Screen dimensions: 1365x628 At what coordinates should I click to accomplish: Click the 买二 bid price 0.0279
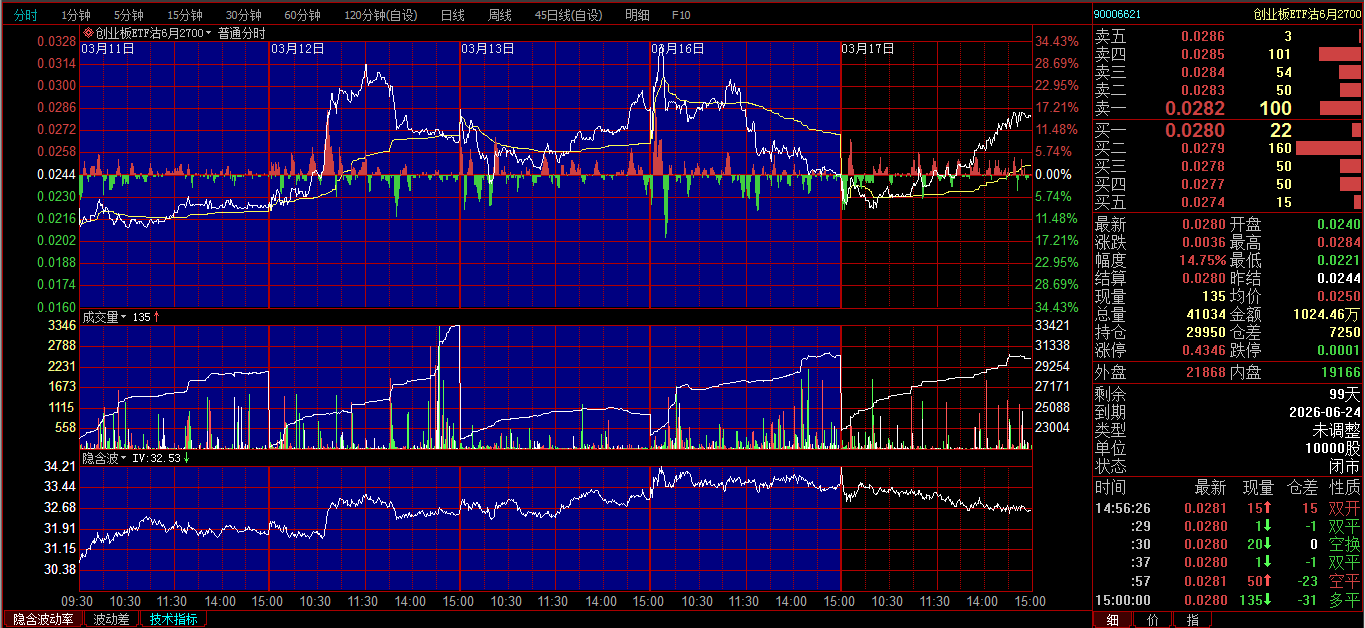click(1203, 148)
